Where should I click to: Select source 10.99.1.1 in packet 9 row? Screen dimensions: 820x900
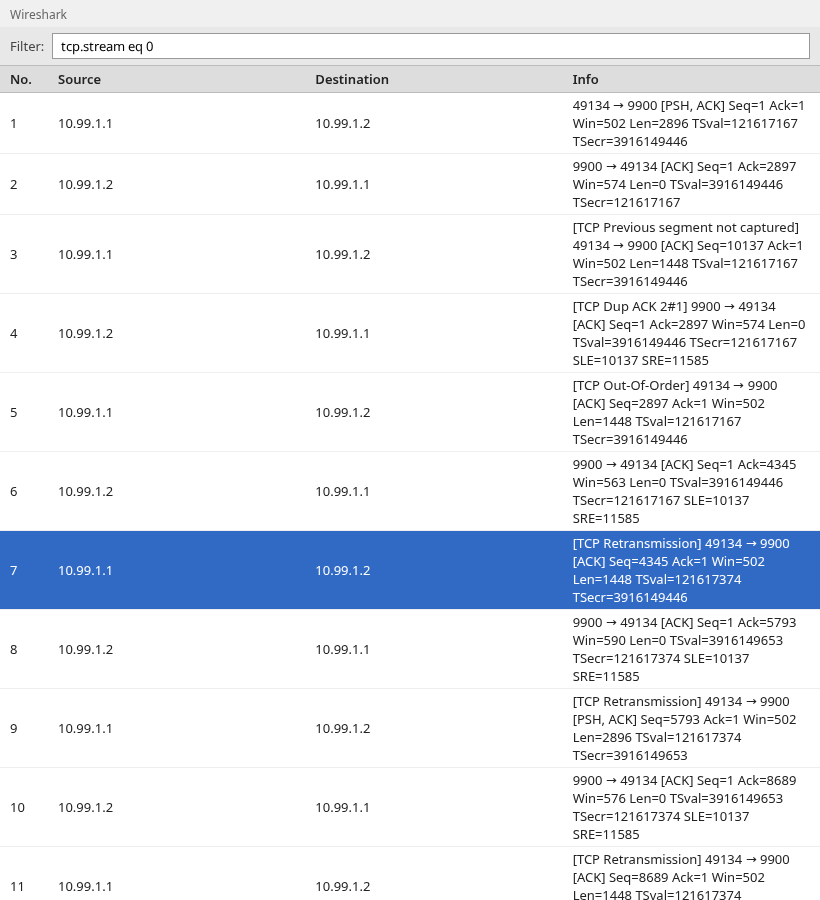coord(85,728)
